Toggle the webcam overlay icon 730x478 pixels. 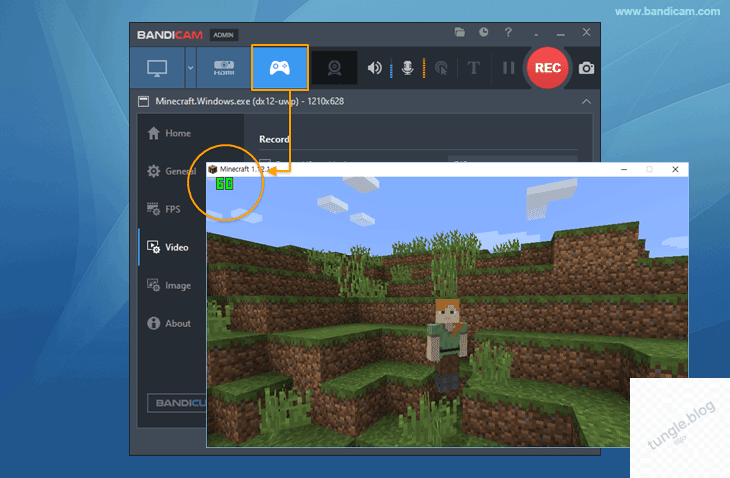click(334, 68)
